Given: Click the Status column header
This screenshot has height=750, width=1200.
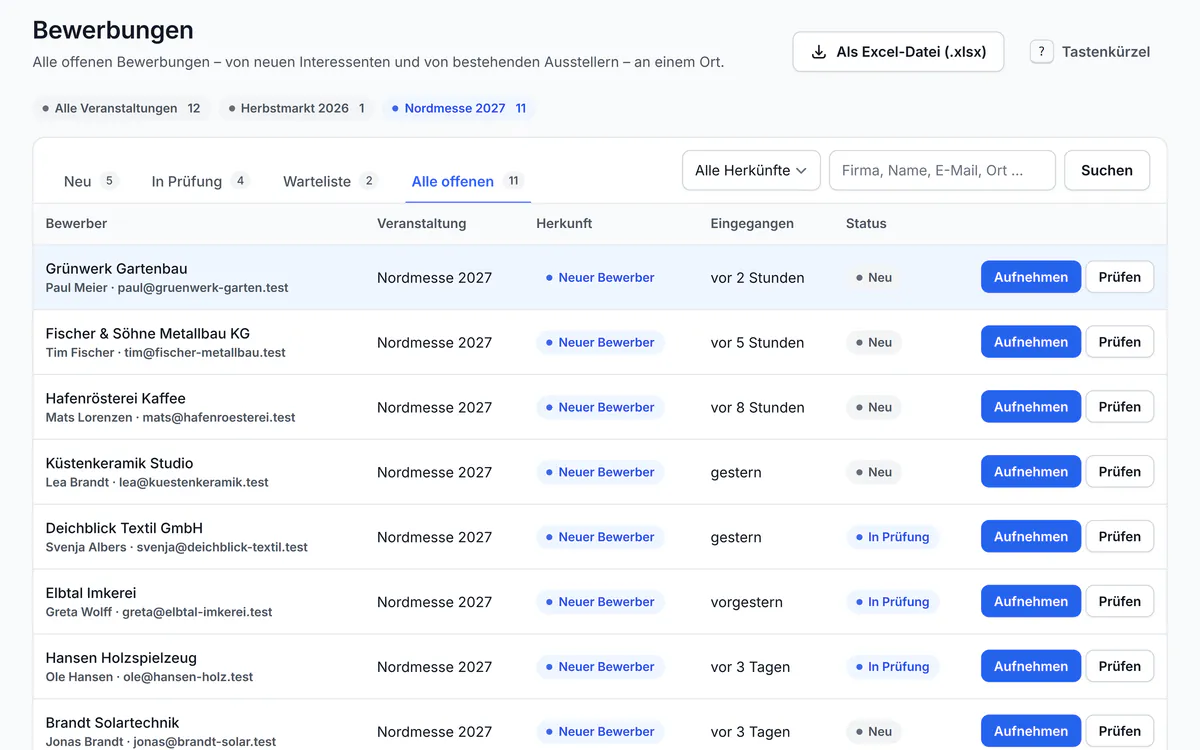Looking at the screenshot, I should click(x=866, y=224).
